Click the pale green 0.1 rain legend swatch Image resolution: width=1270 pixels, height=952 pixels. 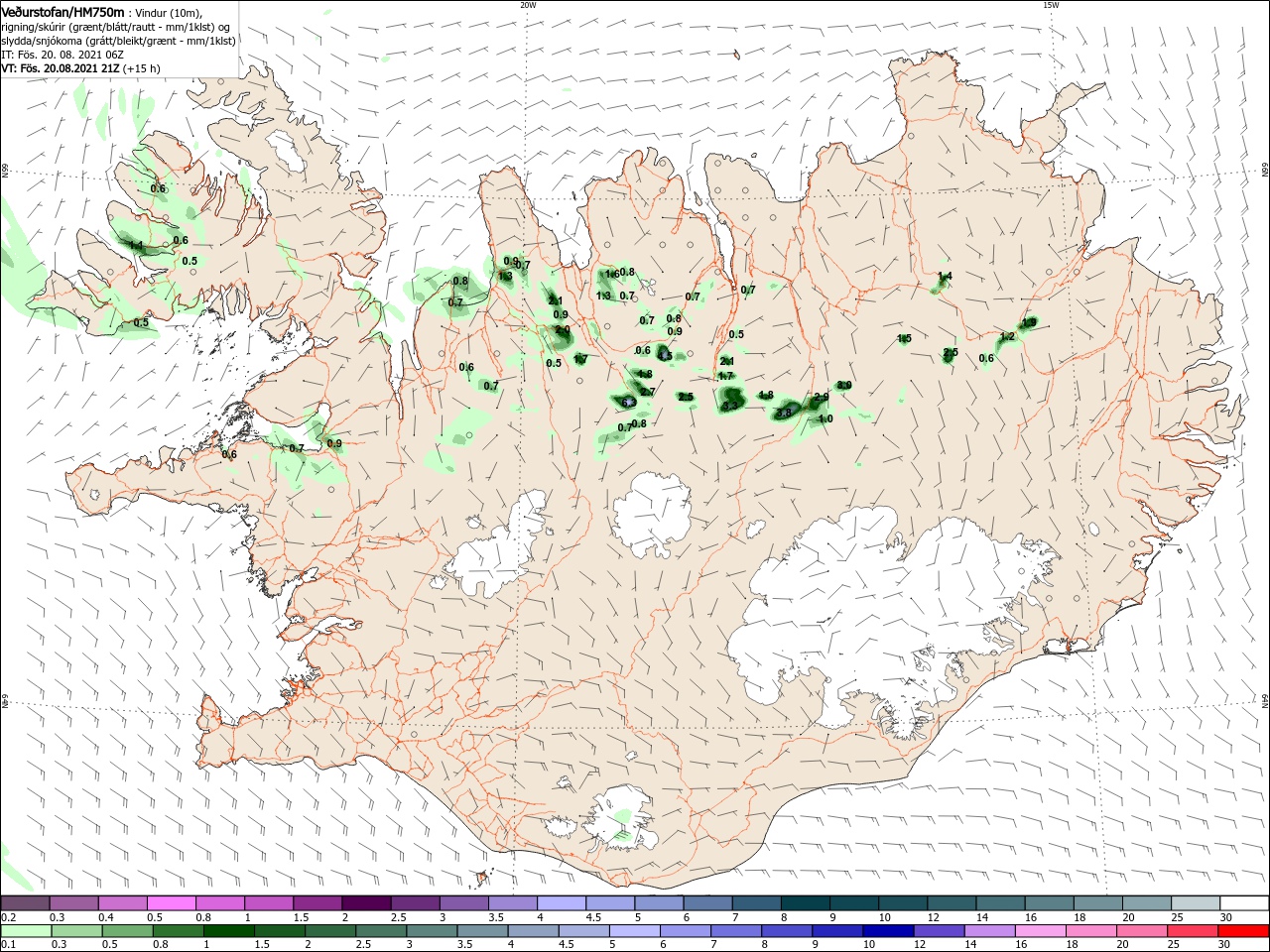26,931
